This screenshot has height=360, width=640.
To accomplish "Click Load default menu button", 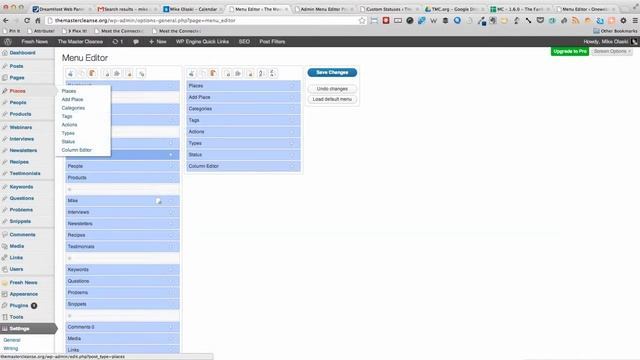I will [332, 99].
